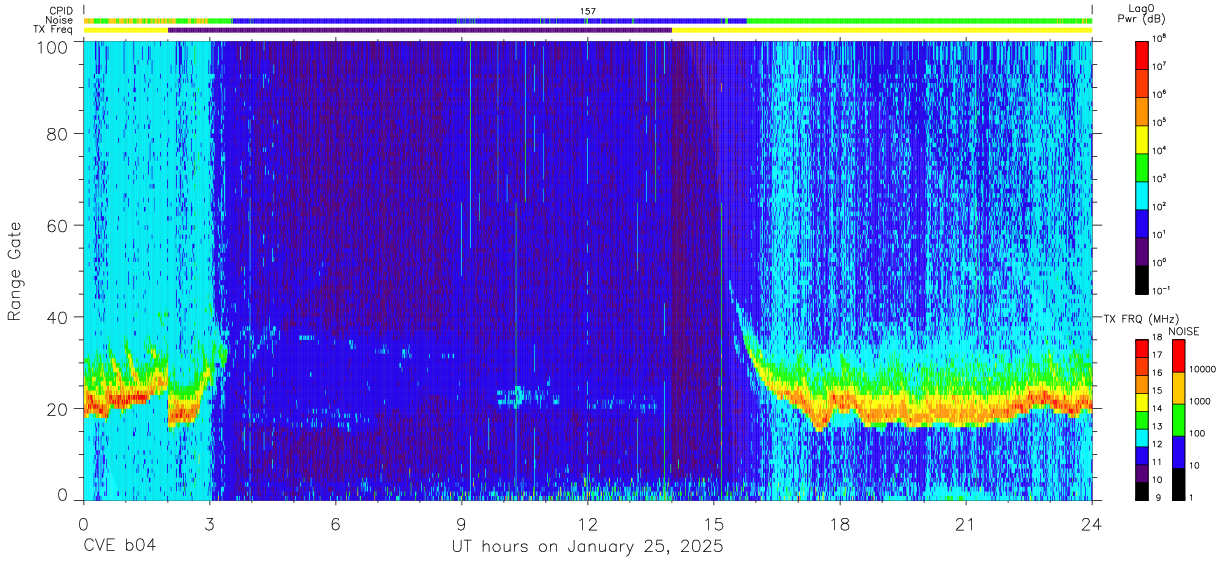This screenshot has height=567, width=1228.
Task: Click x-axis tick label 24
Action: [1092, 523]
